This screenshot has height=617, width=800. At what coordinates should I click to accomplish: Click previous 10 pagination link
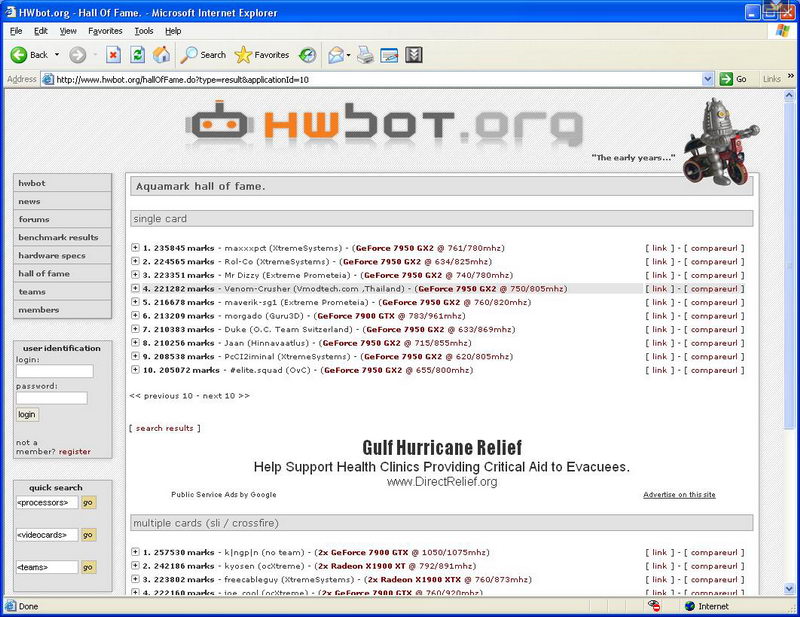tap(161, 396)
